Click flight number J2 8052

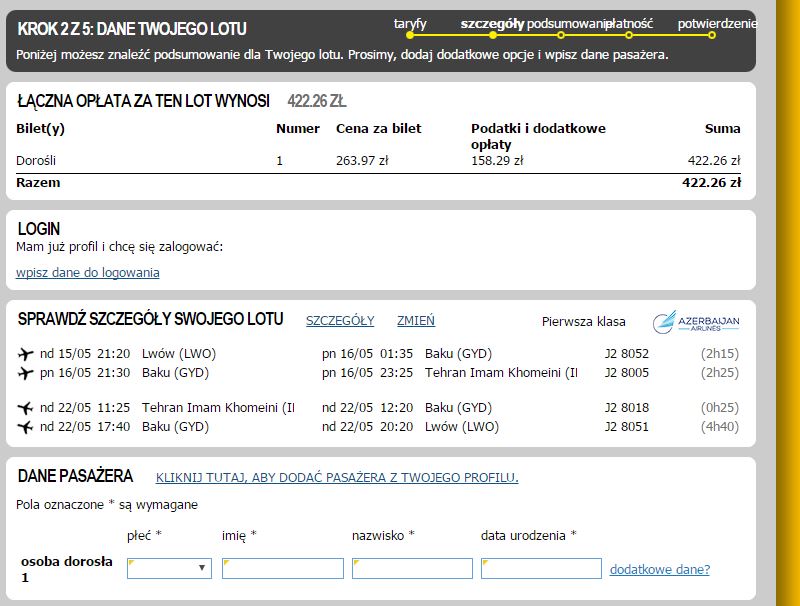click(x=627, y=354)
